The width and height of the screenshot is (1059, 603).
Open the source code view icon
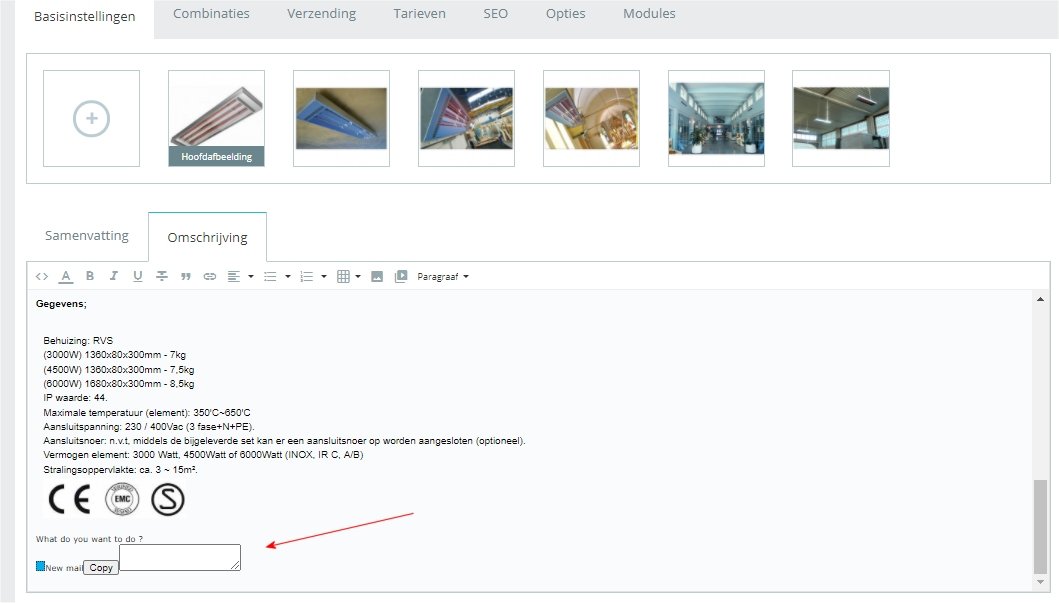[42, 276]
